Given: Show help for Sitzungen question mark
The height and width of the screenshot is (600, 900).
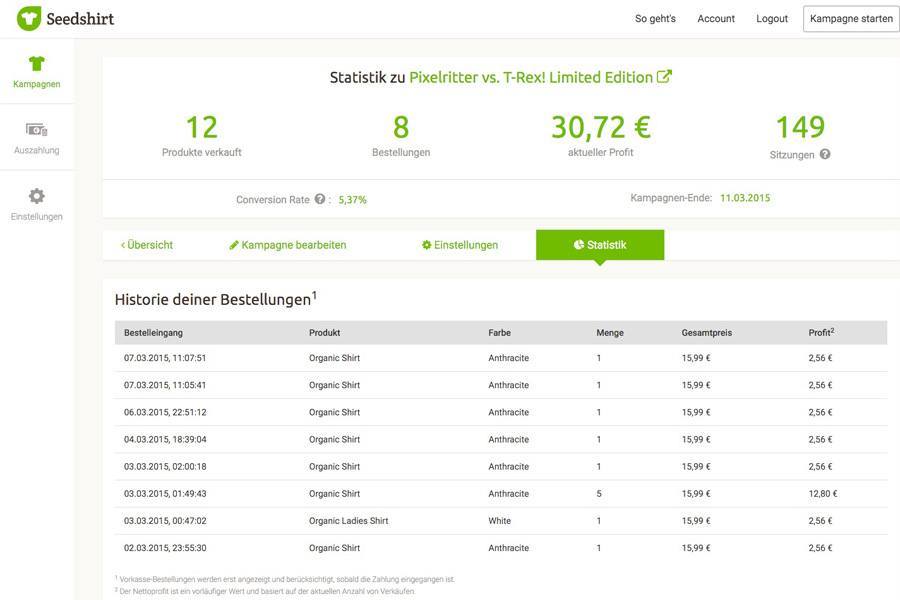Looking at the screenshot, I should (x=825, y=154).
